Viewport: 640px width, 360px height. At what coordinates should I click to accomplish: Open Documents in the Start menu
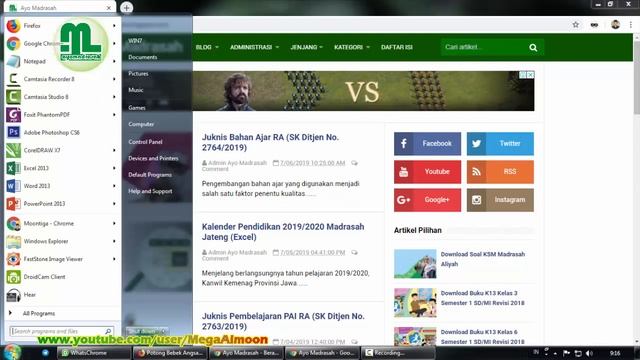click(x=142, y=57)
